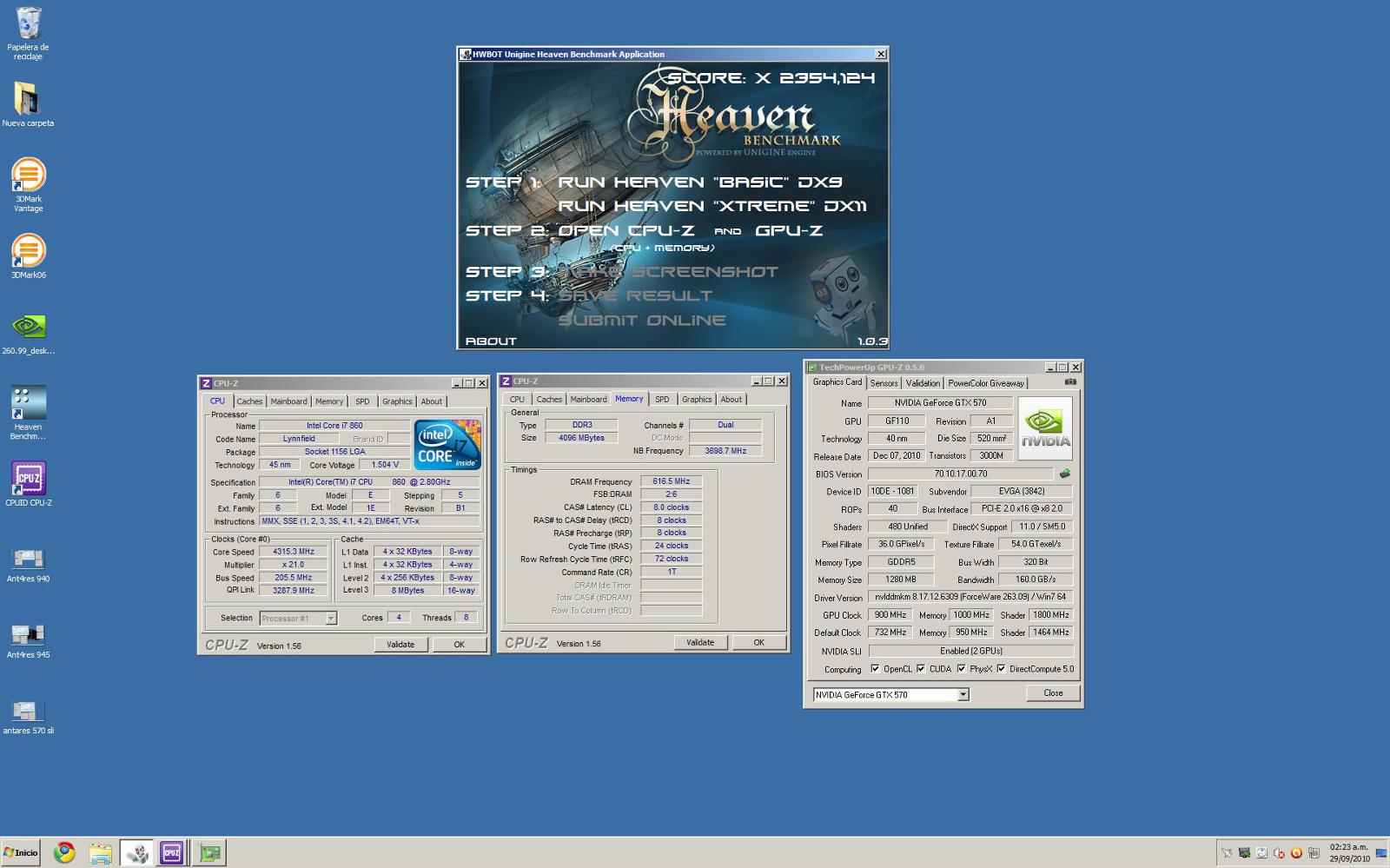Click the NVIDIA logo in GPU-Z
Viewport: 1390px width, 868px height.
click(1045, 428)
